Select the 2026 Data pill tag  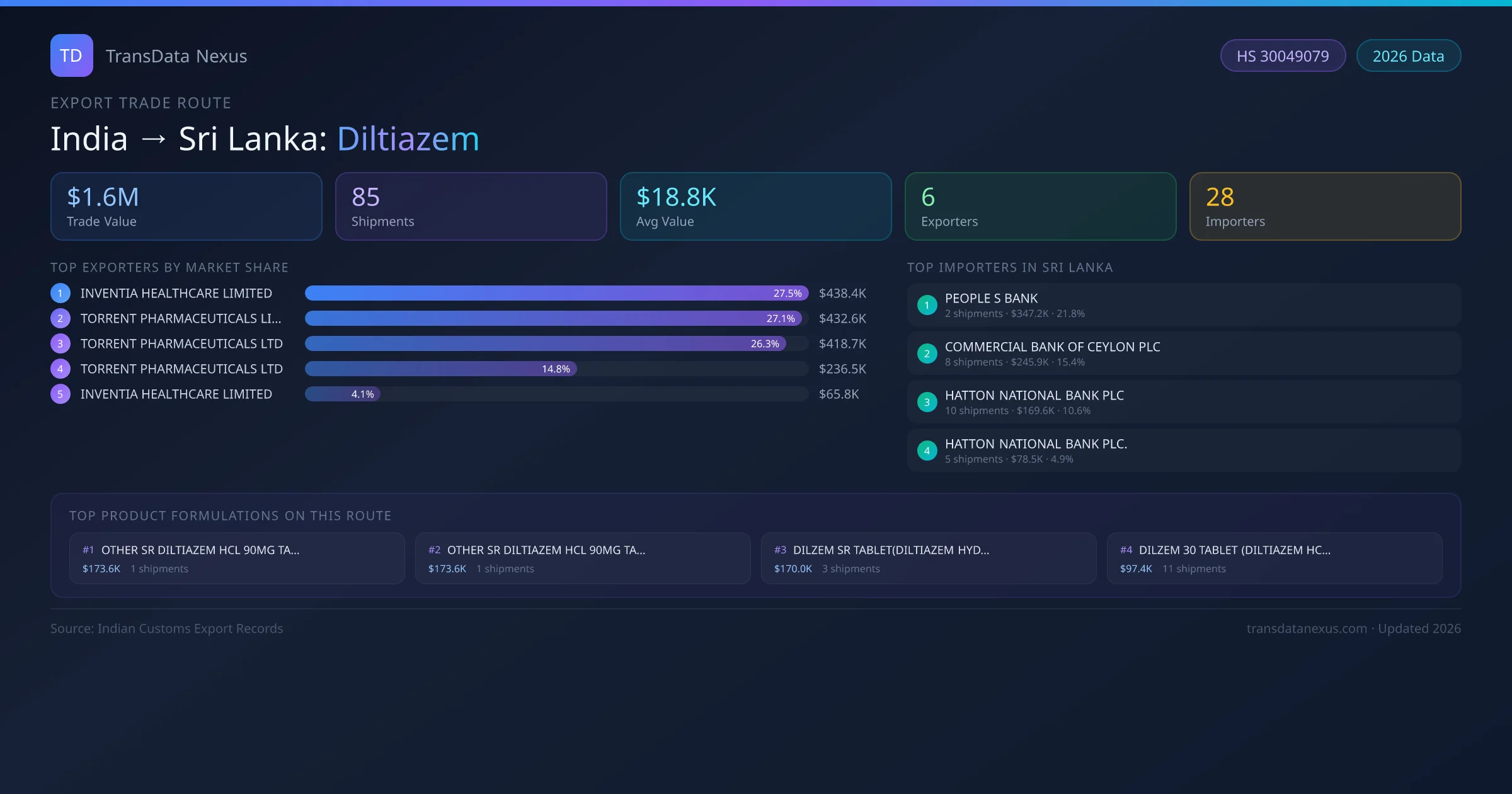pos(1408,56)
